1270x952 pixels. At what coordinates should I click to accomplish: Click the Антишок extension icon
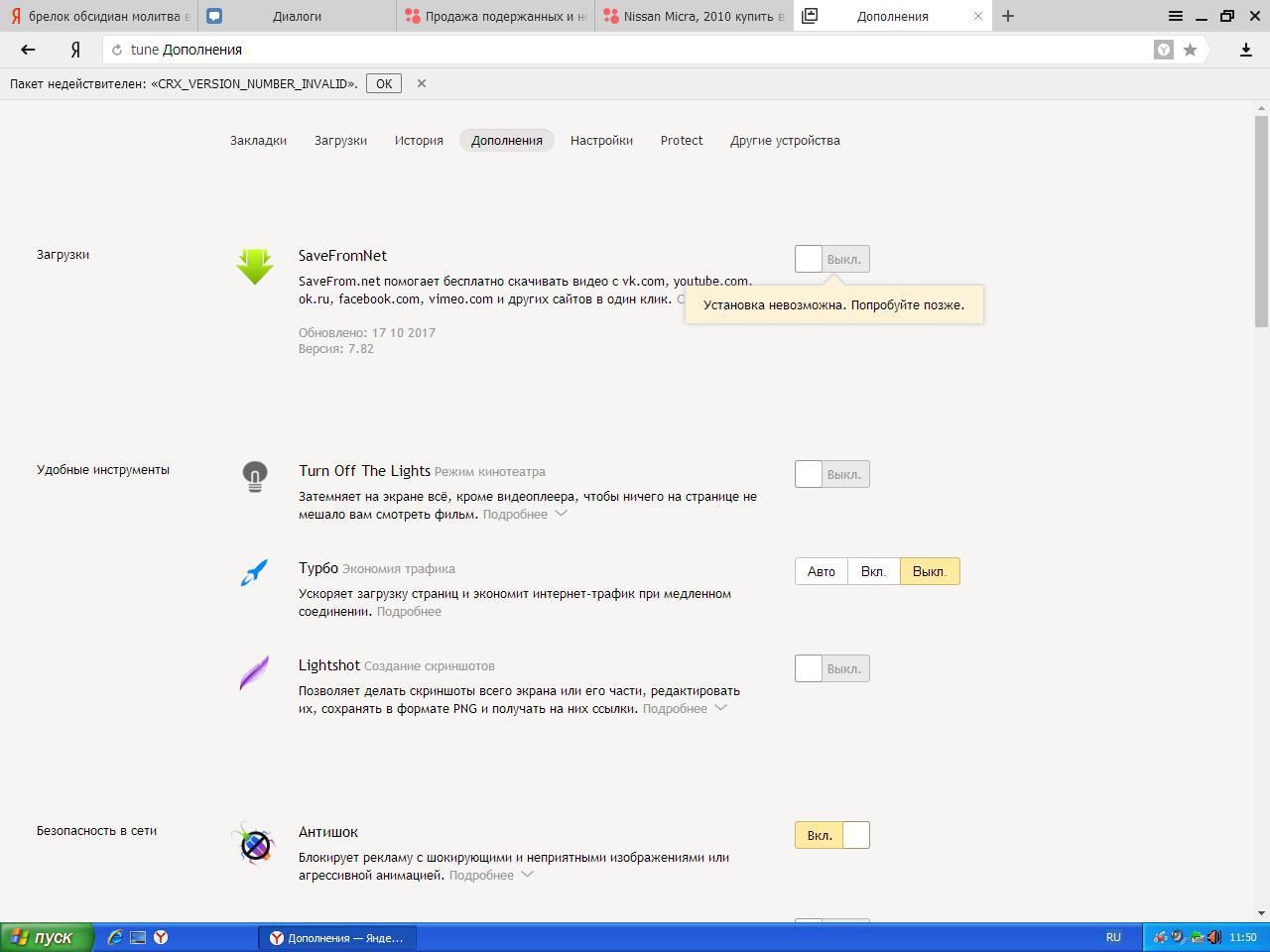click(x=256, y=845)
